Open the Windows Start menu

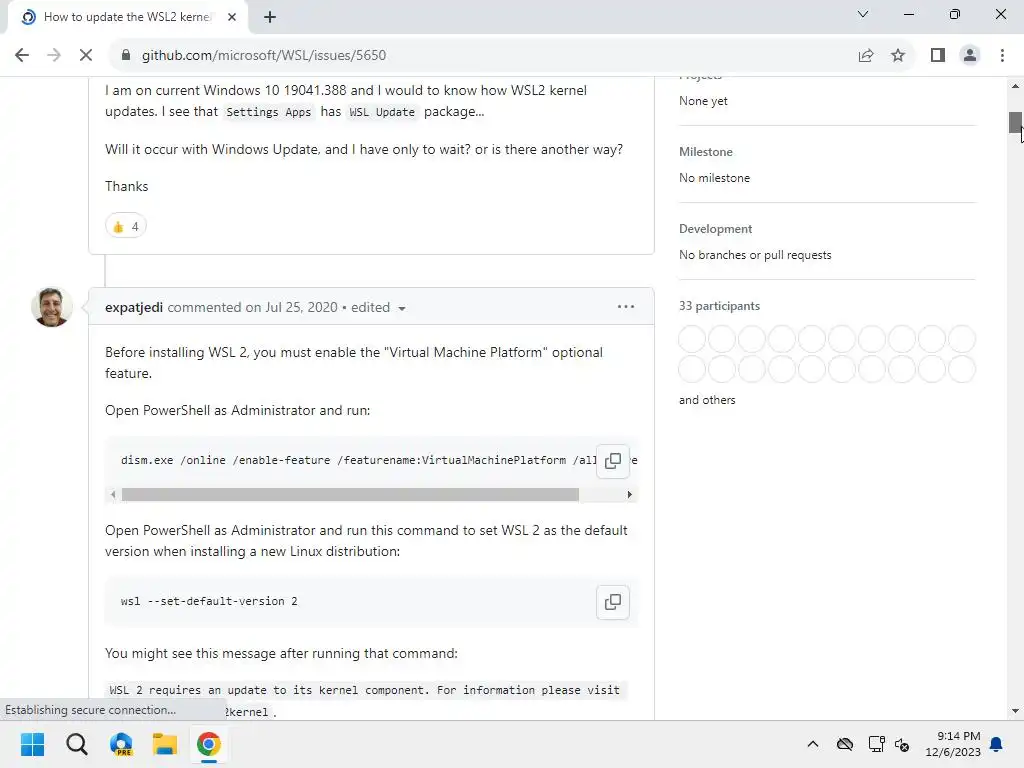click(33, 744)
